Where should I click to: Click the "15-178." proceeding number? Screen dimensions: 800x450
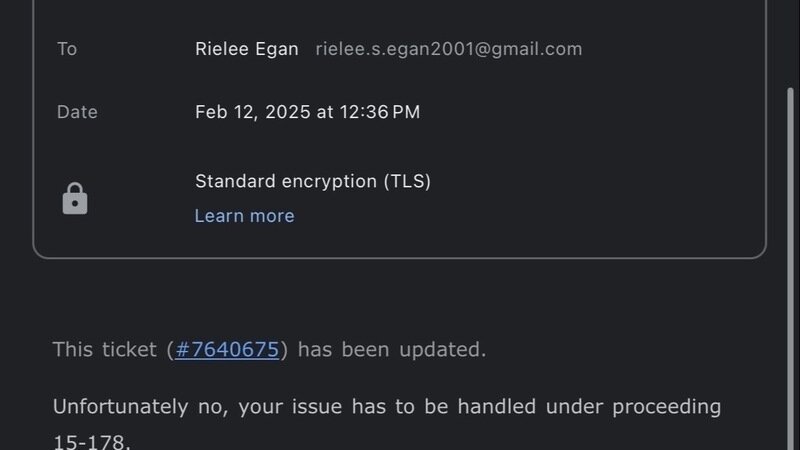(x=91, y=441)
